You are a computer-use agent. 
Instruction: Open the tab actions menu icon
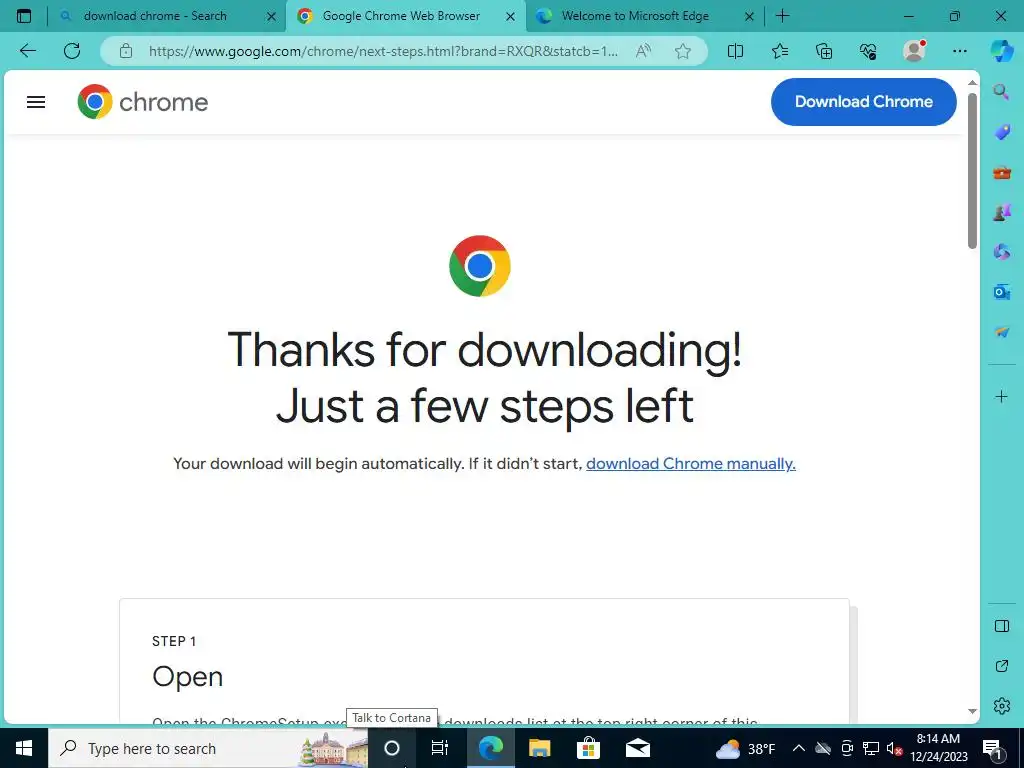(x=24, y=16)
